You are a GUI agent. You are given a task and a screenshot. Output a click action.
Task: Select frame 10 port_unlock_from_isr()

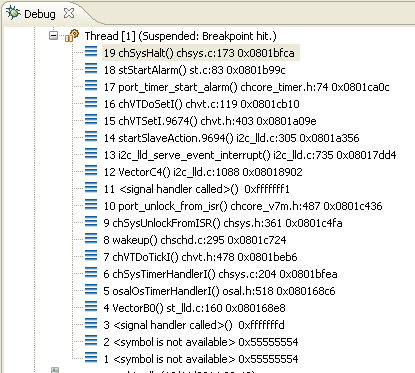pyautogui.click(x=243, y=206)
